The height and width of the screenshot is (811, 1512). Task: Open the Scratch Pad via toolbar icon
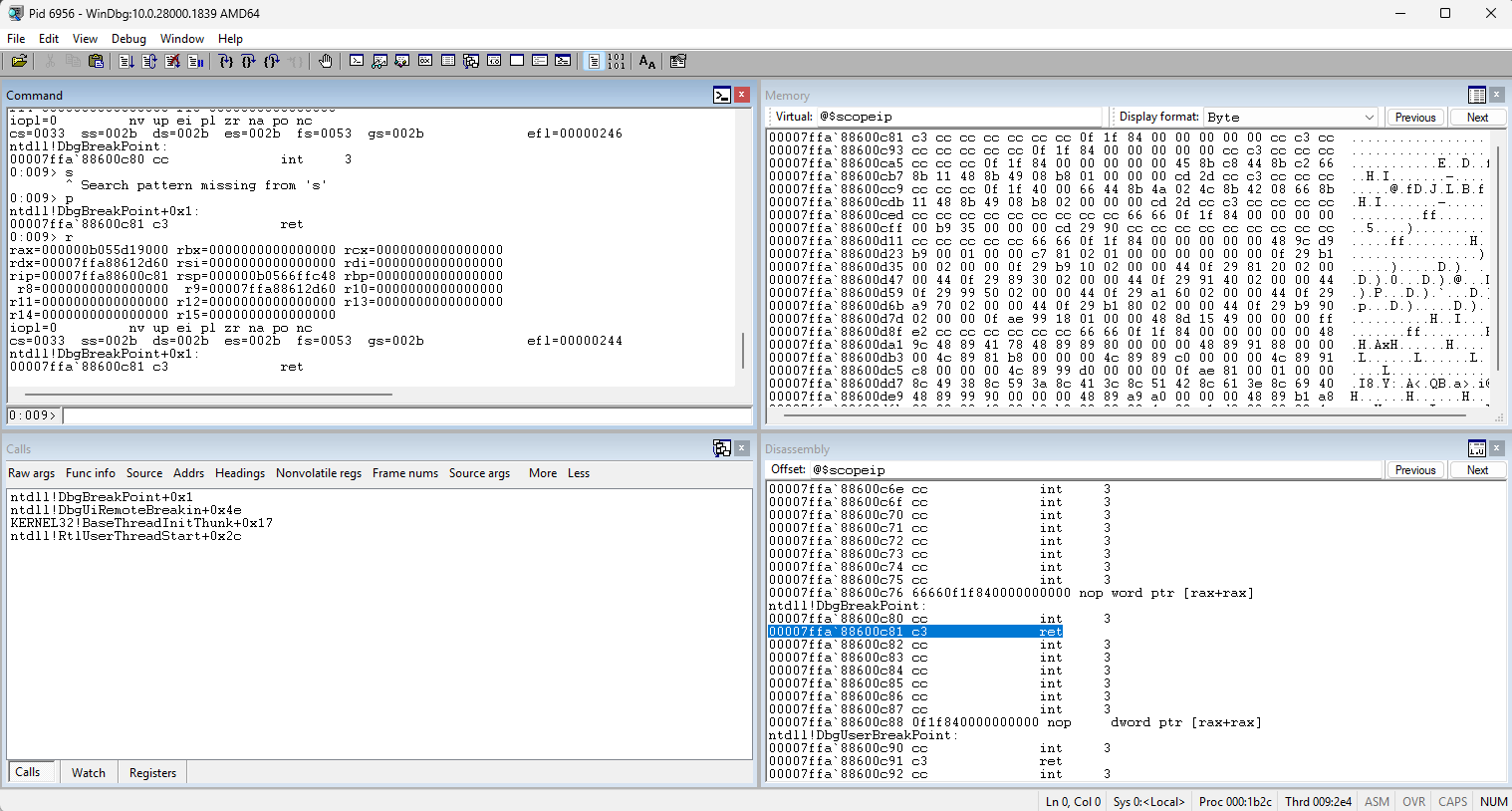coord(517,61)
